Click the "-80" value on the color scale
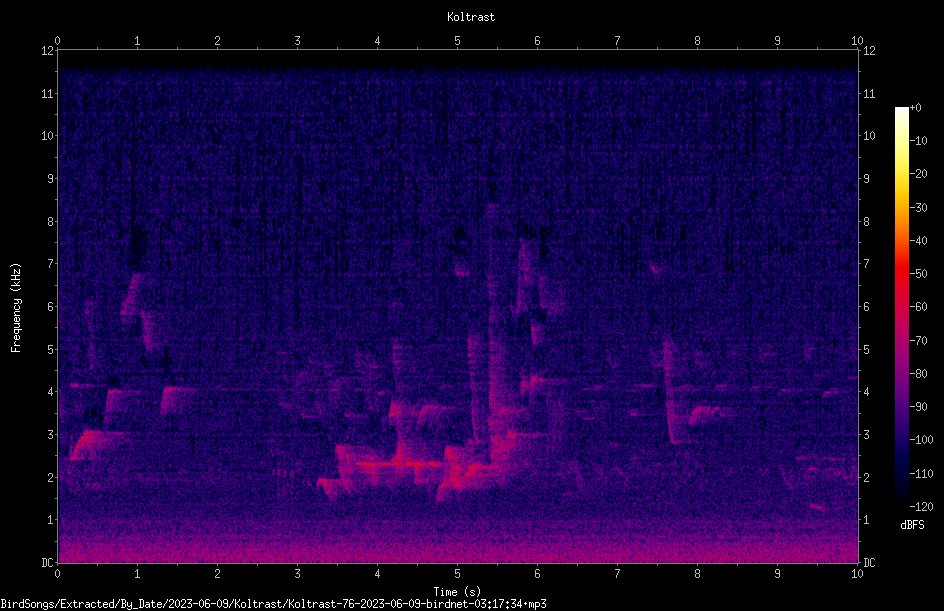Image resolution: width=944 pixels, height=611 pixels. tap(918, 374)
